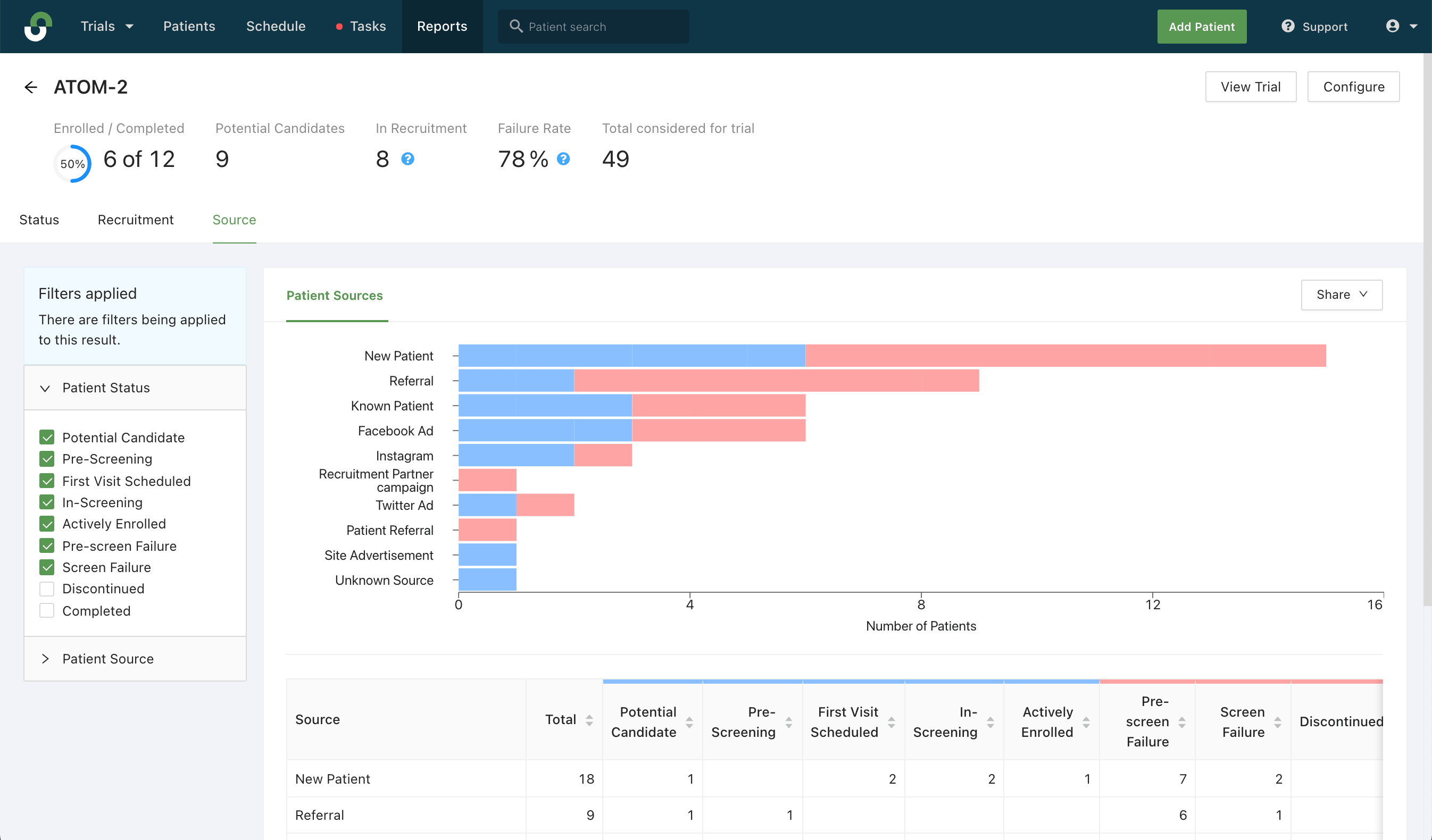1432x840 pixels.
Task: Click the search magnifier icon
Action: (515, 26)
